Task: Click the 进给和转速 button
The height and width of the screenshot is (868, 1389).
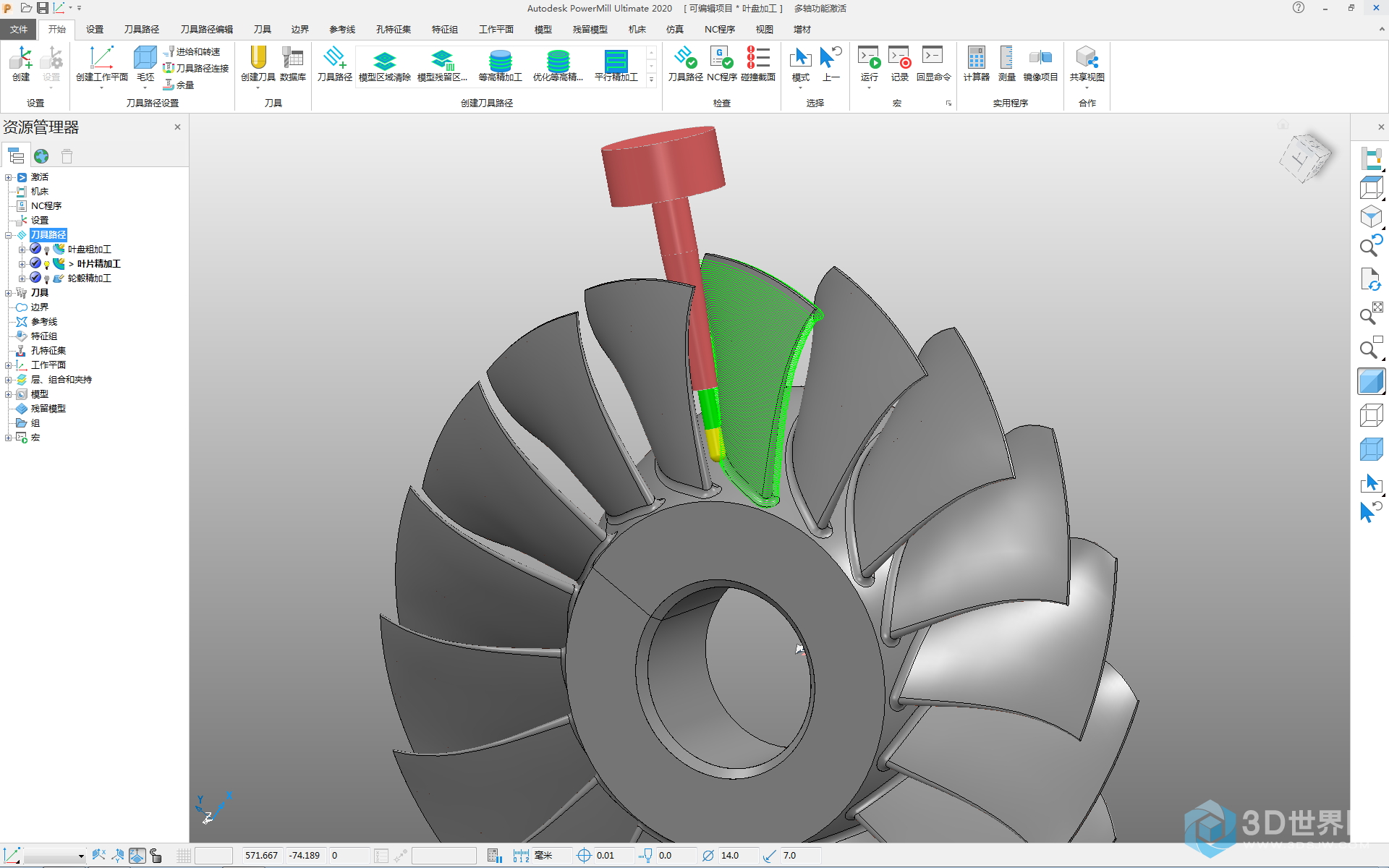Action: tap(192, 52)
